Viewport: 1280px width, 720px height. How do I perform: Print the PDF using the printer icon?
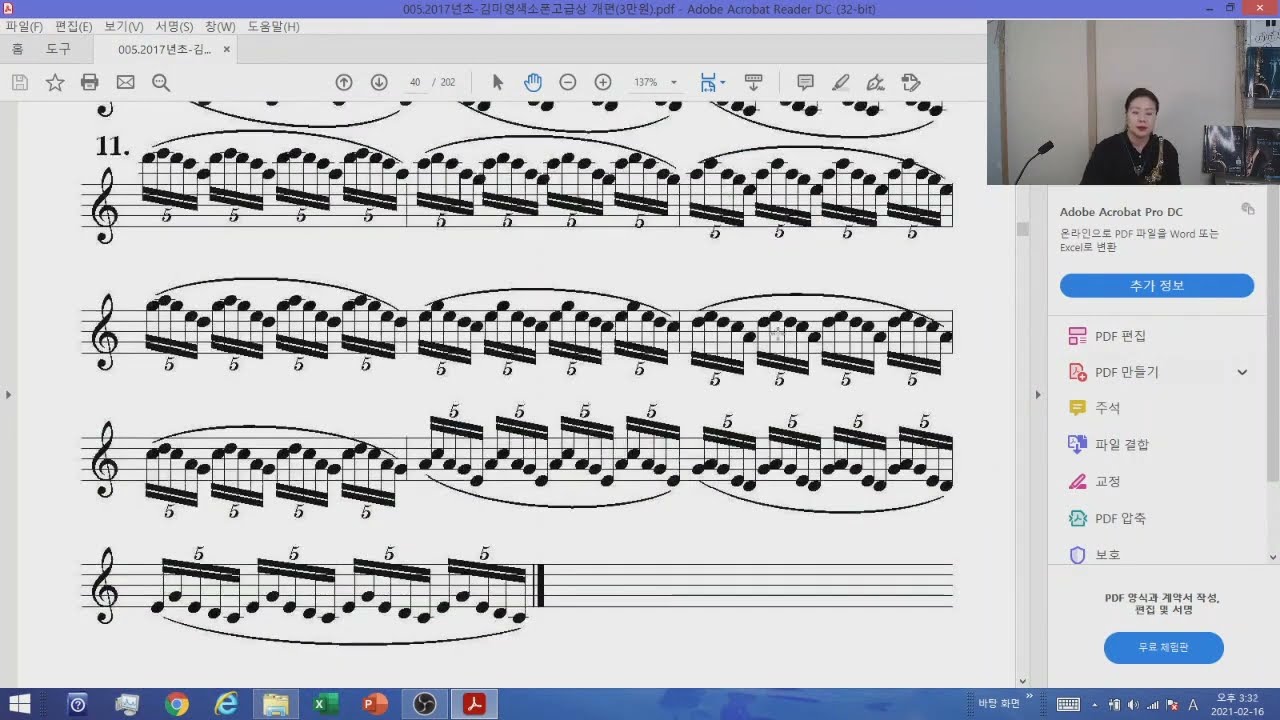tap(90, 82)
